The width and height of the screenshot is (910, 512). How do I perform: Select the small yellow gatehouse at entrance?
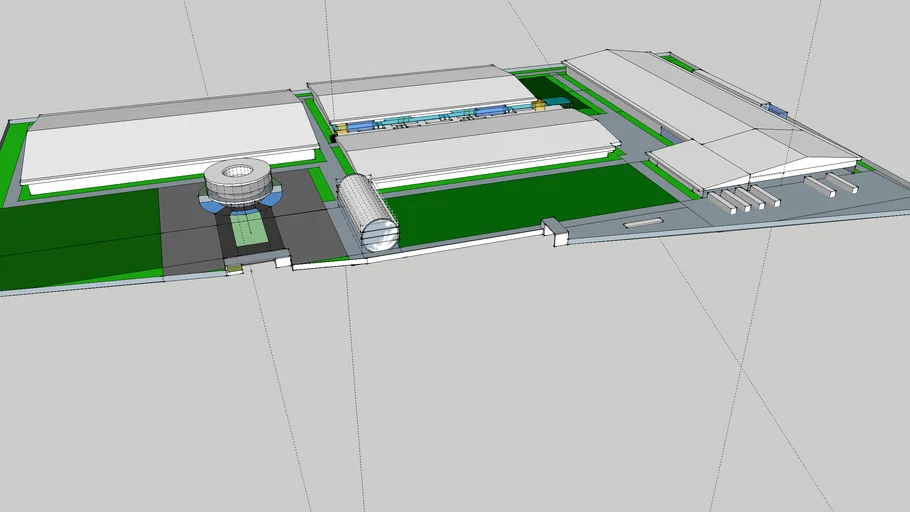[234, 269]
